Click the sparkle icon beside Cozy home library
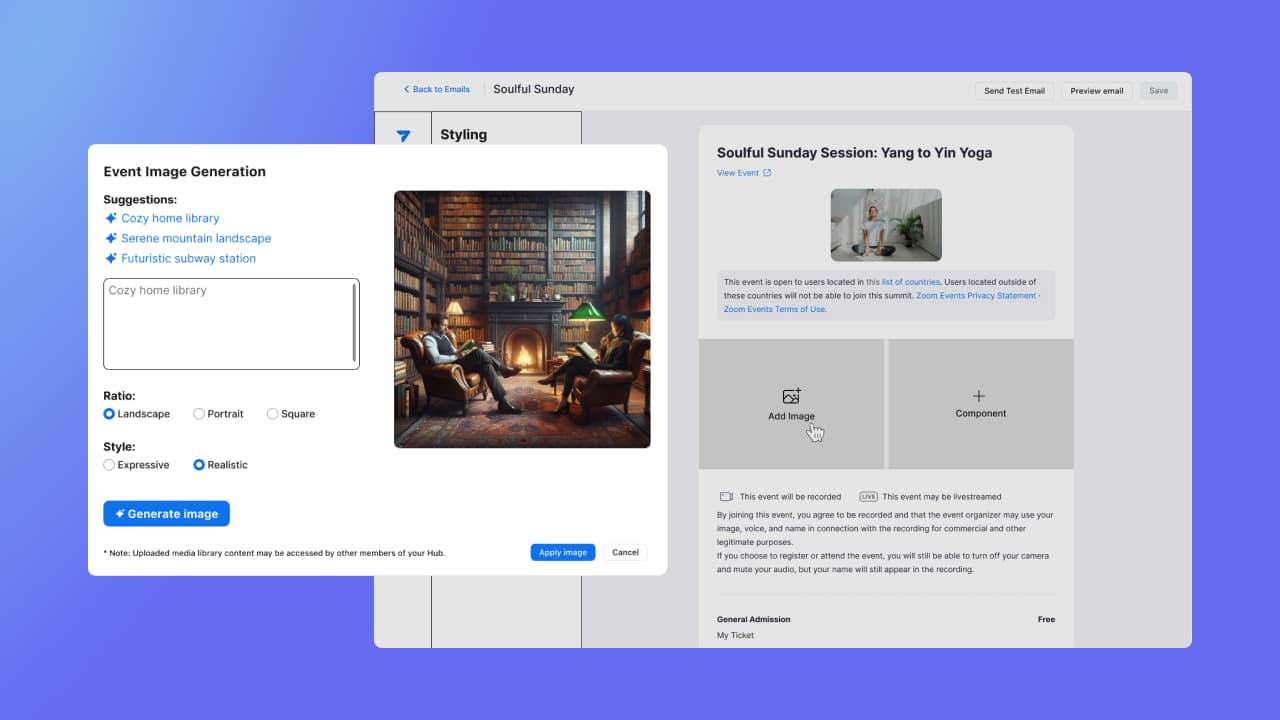 111,218
